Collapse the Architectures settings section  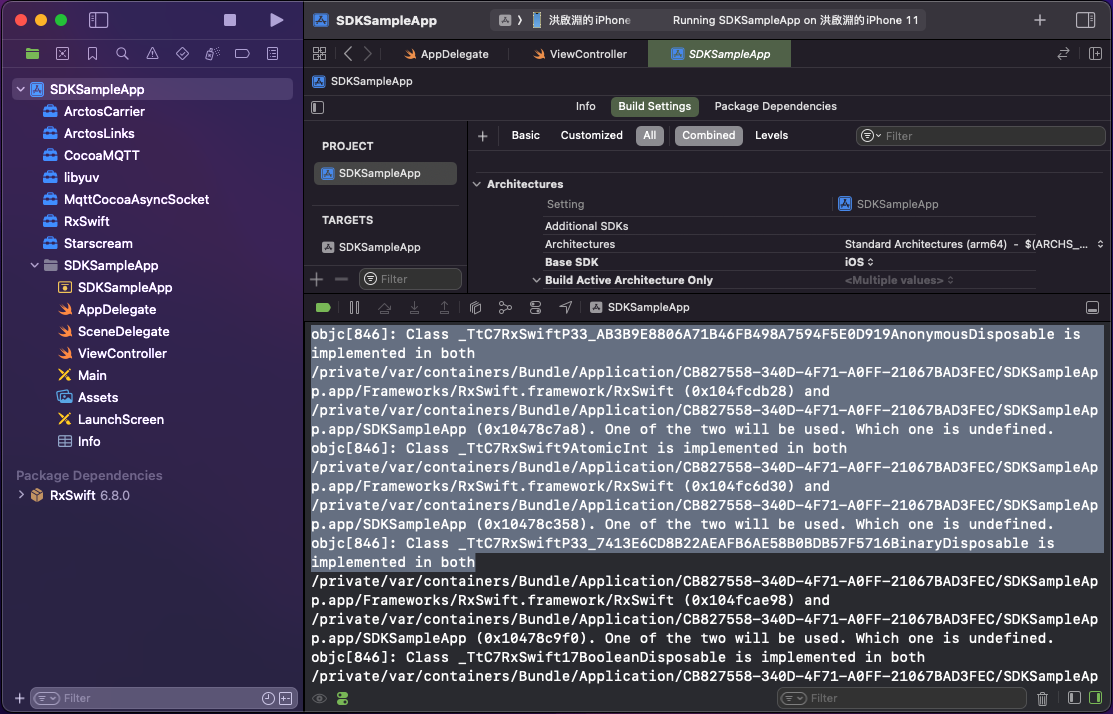pyautogui.click(x=478, y=184)
